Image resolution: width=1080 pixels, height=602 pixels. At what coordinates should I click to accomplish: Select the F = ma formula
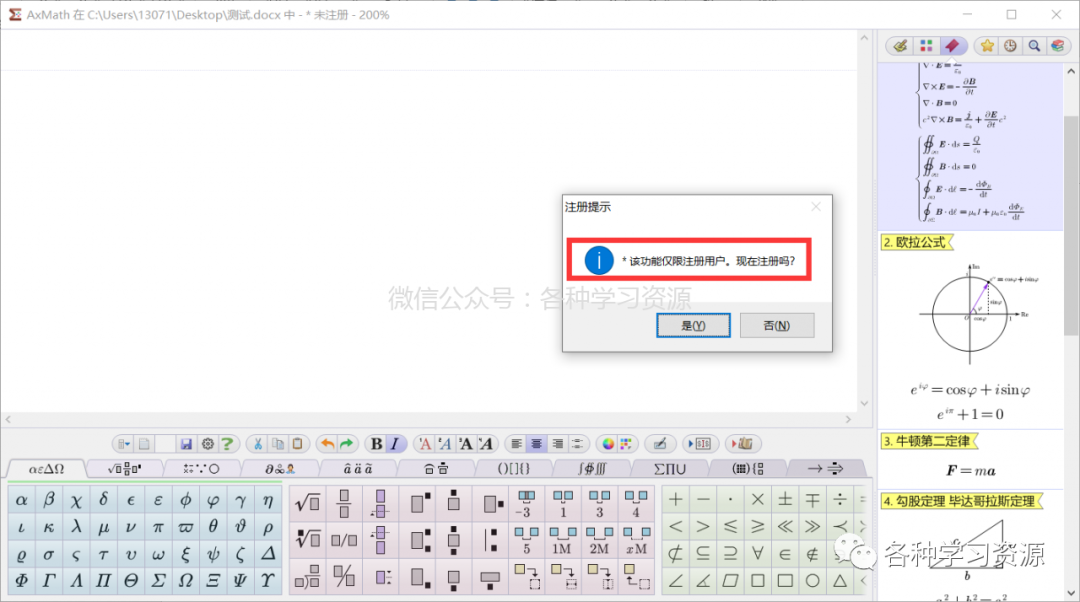(x=970, y=470)
